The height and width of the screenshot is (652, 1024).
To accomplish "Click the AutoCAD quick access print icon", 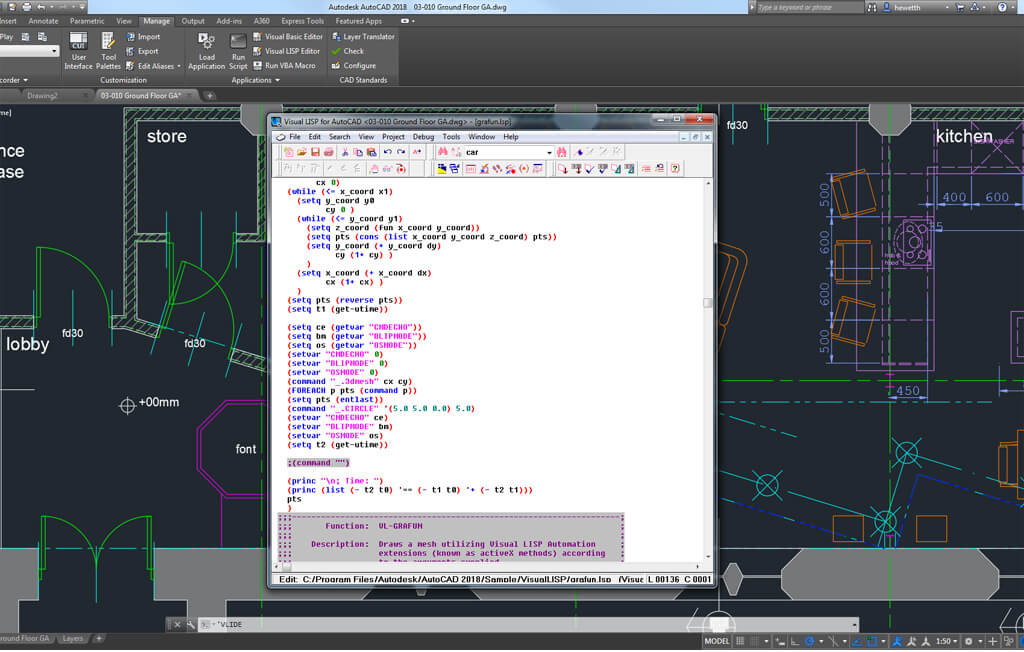I will click(27, 7).
